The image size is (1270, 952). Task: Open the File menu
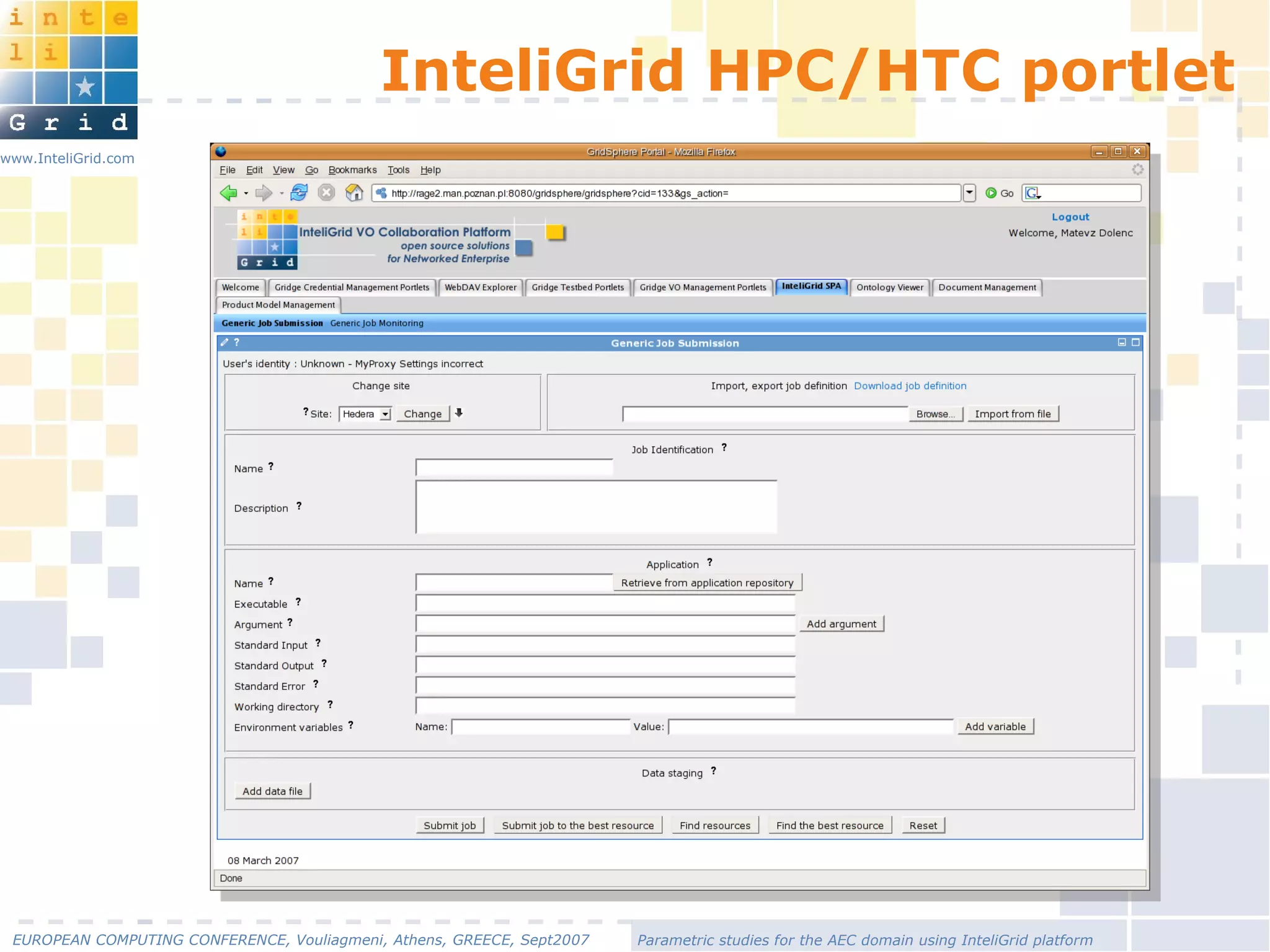point(228,170)
